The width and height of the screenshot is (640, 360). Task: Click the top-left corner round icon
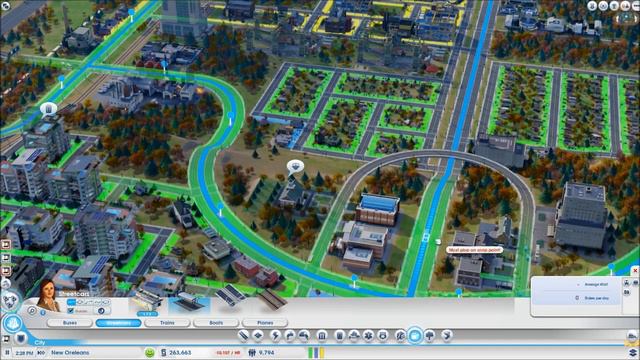point(5,6)
